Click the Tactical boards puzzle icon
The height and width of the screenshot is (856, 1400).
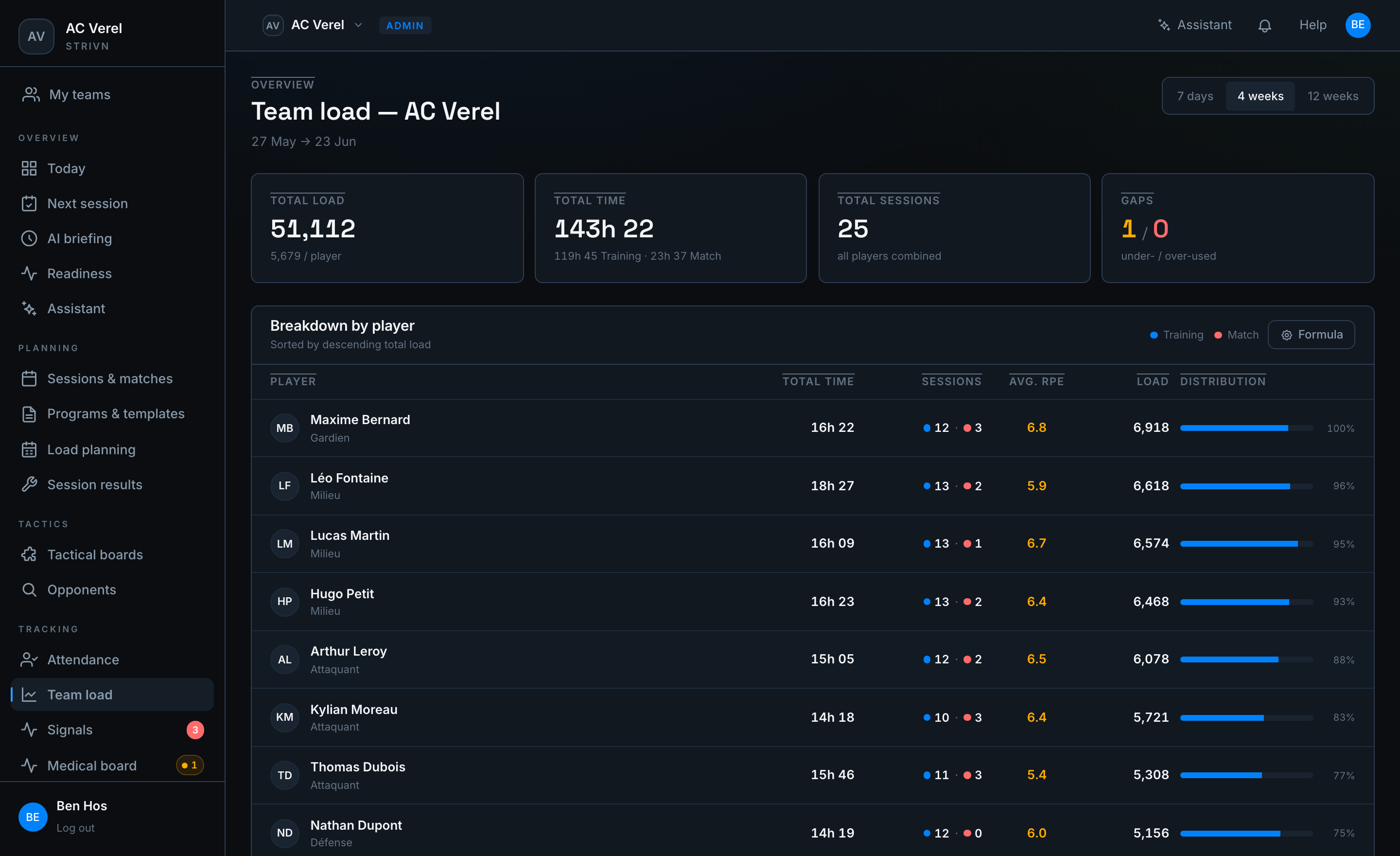pos(29,554)
